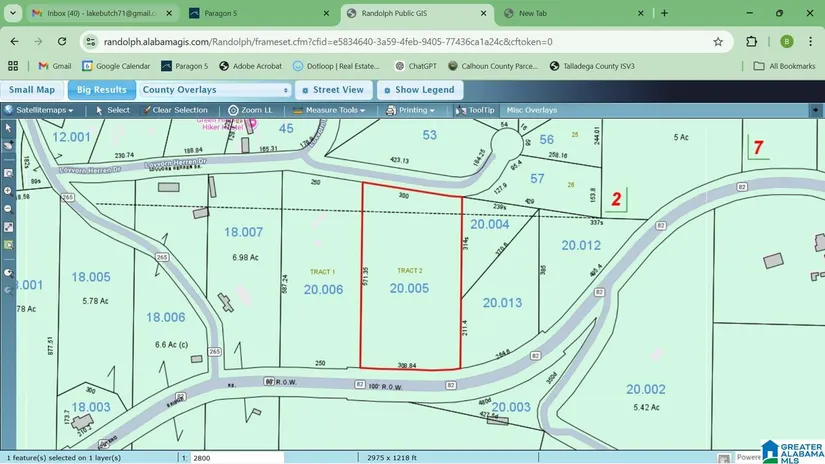Expand the Measure Tools menu
Viewport: 825px width, 464px height.
(334, 110)
